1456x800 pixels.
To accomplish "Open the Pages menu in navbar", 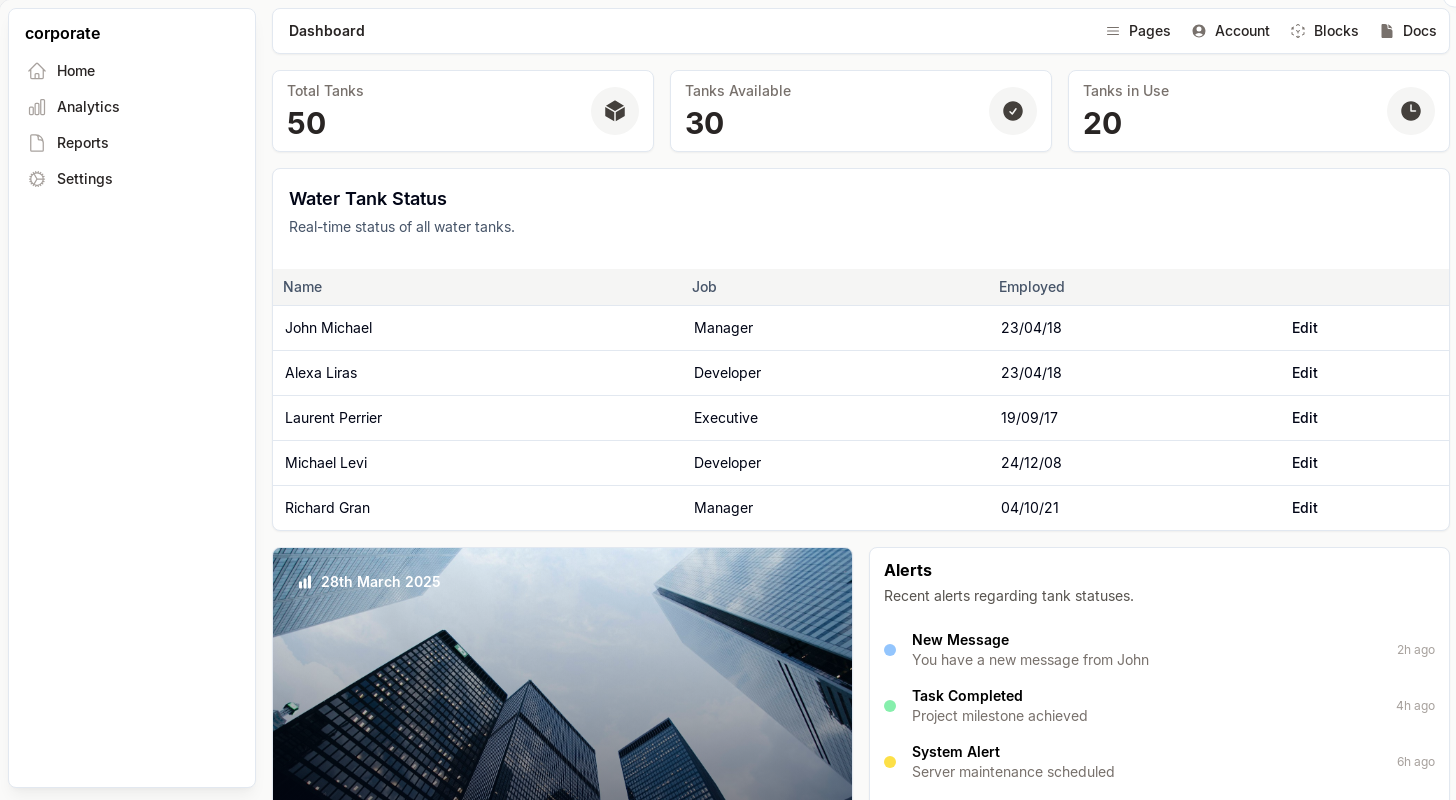I will (1138, 31).
